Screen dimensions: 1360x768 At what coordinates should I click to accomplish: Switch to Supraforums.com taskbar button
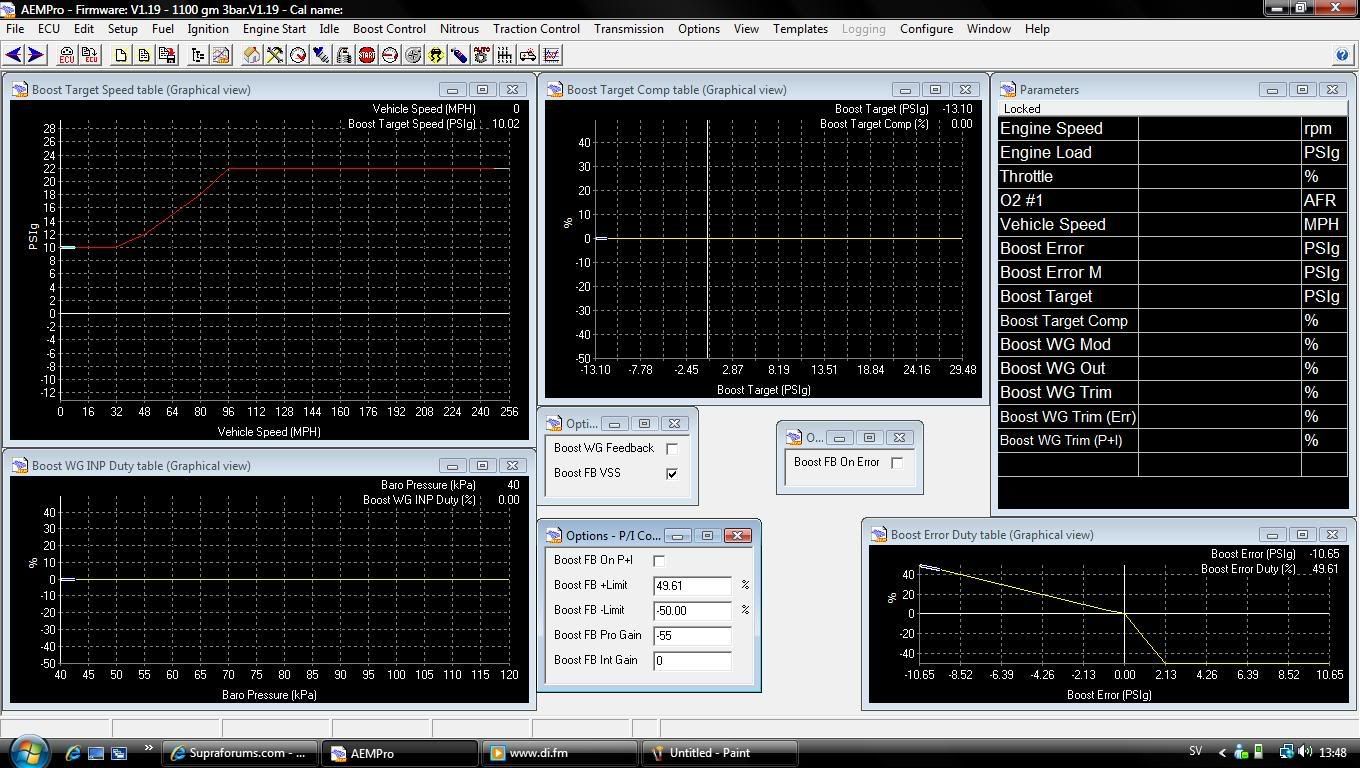pos(242,753)
